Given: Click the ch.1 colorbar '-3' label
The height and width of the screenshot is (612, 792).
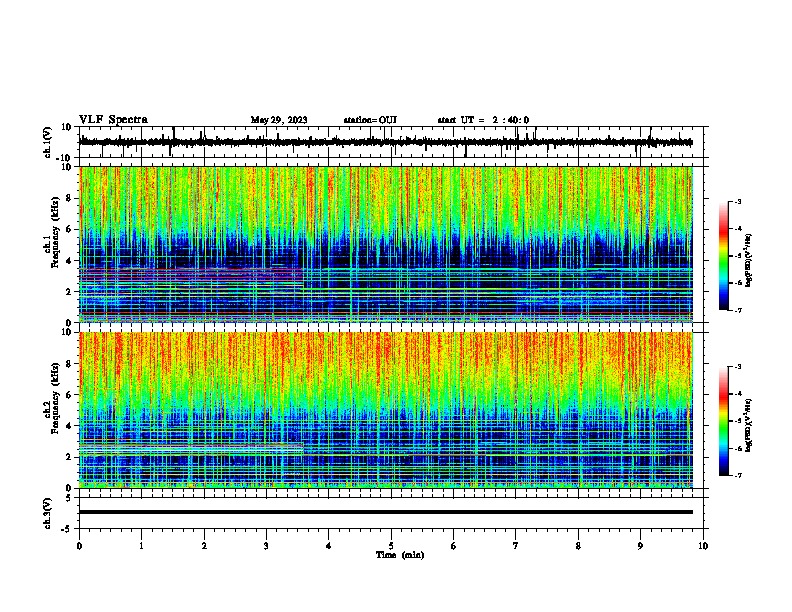Looking at the screenshot, I should [738, 201].
